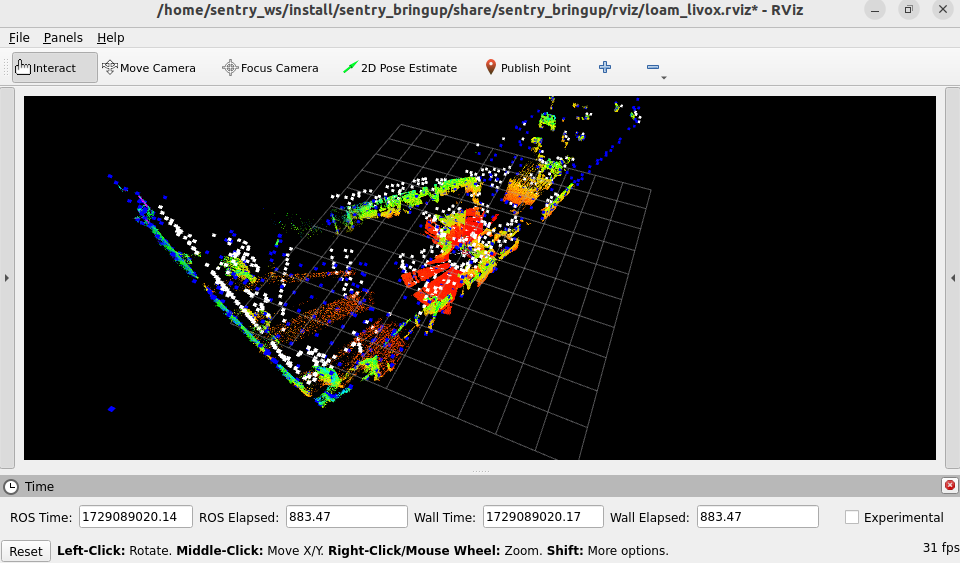The image size is (960, 563).
Task: Select the Interact tool
Action: click(54, 67)
